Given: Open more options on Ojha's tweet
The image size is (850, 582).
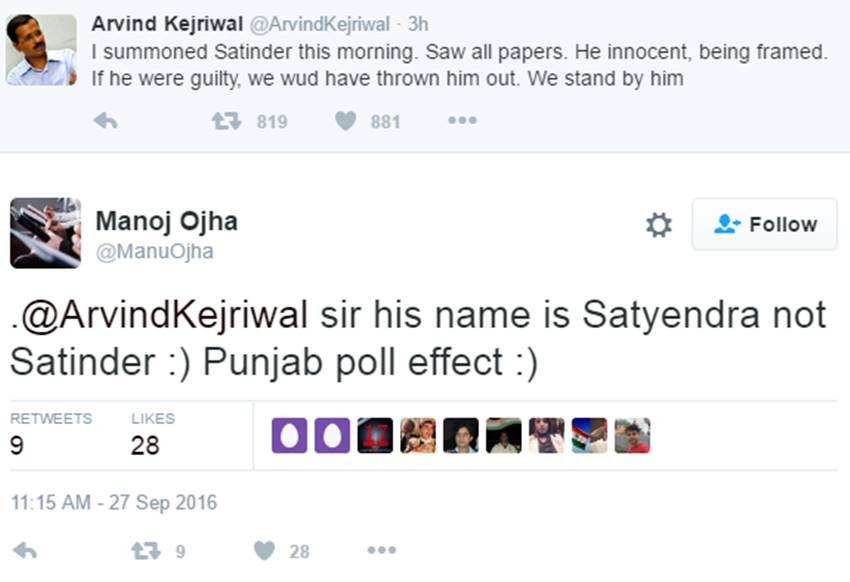Looking at the screenshot, I should coord(380,550).
